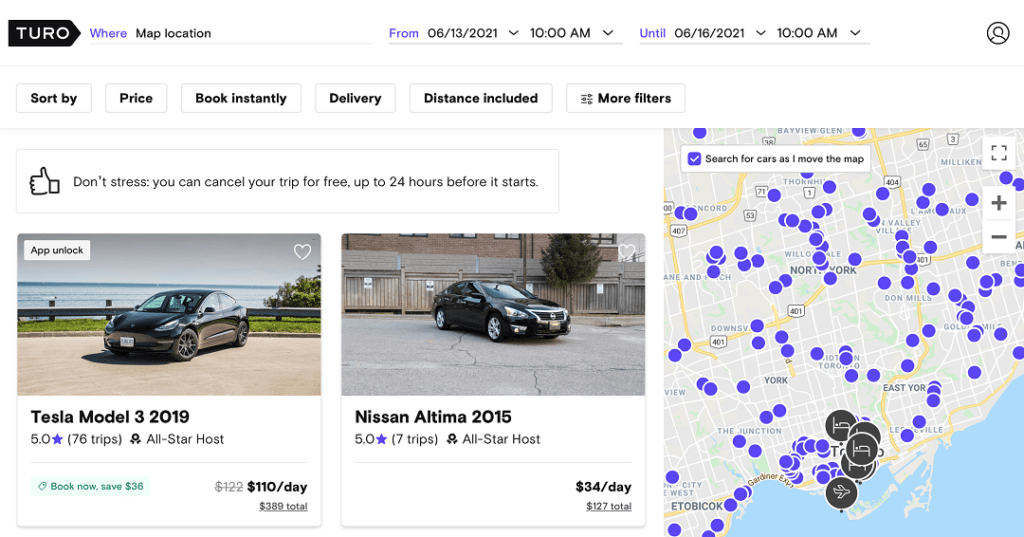Click the $110/day price on Tesla

(x=277, y=487)
